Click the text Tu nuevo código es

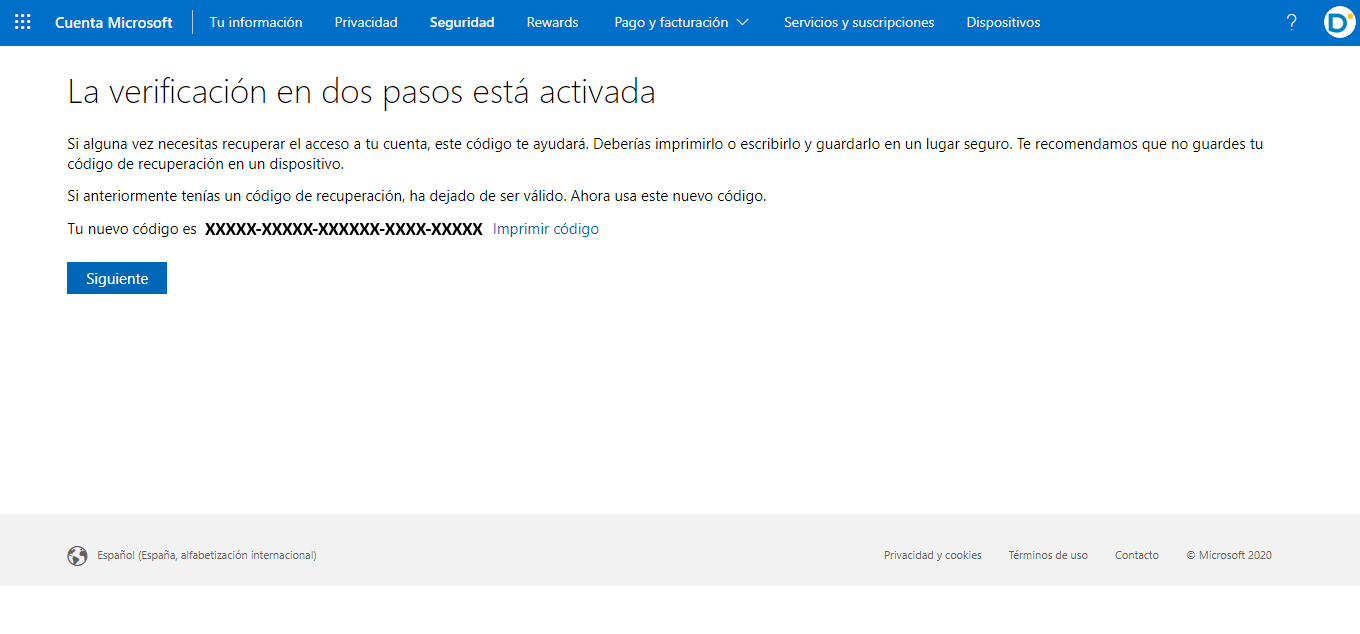click(x=132, y=229)
